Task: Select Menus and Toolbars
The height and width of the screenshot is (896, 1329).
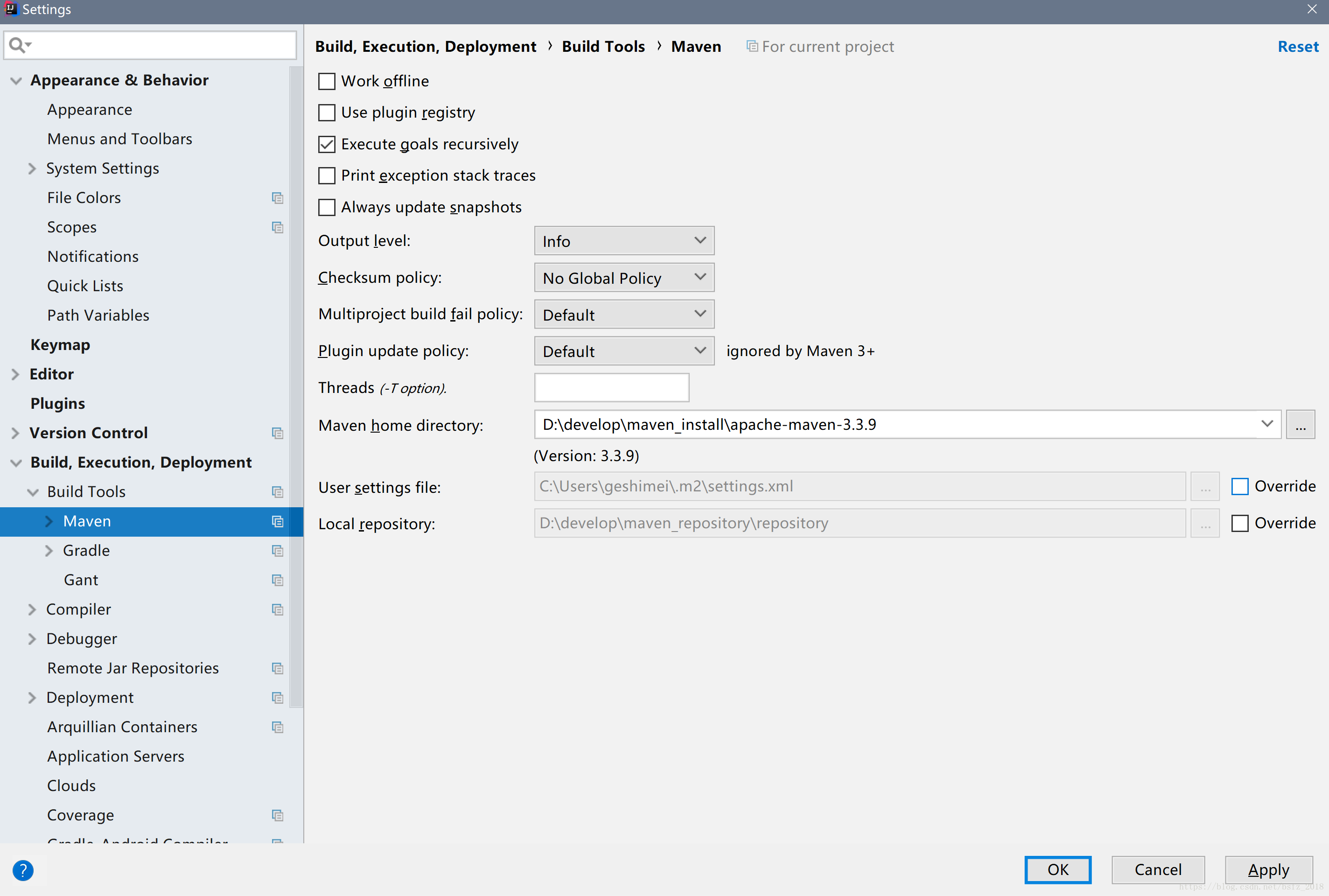Action: pyautogui.click(x=119, y=139)
